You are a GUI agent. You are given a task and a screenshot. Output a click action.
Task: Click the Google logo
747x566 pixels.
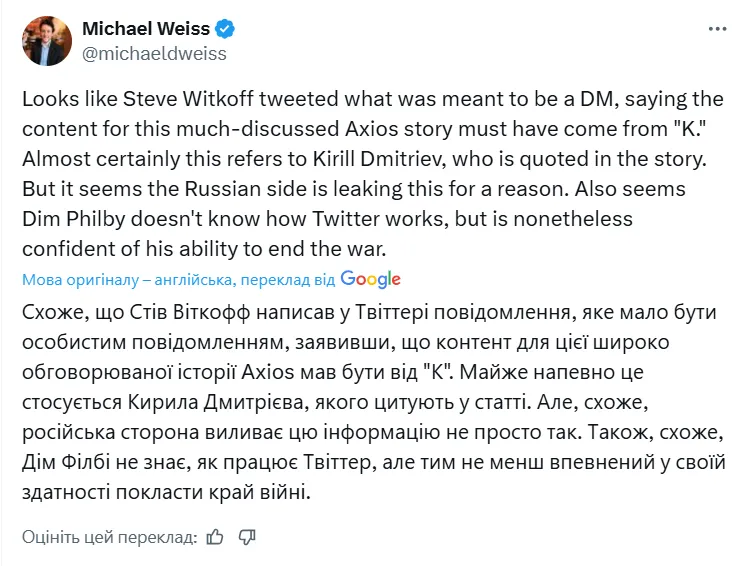point(370,280)
